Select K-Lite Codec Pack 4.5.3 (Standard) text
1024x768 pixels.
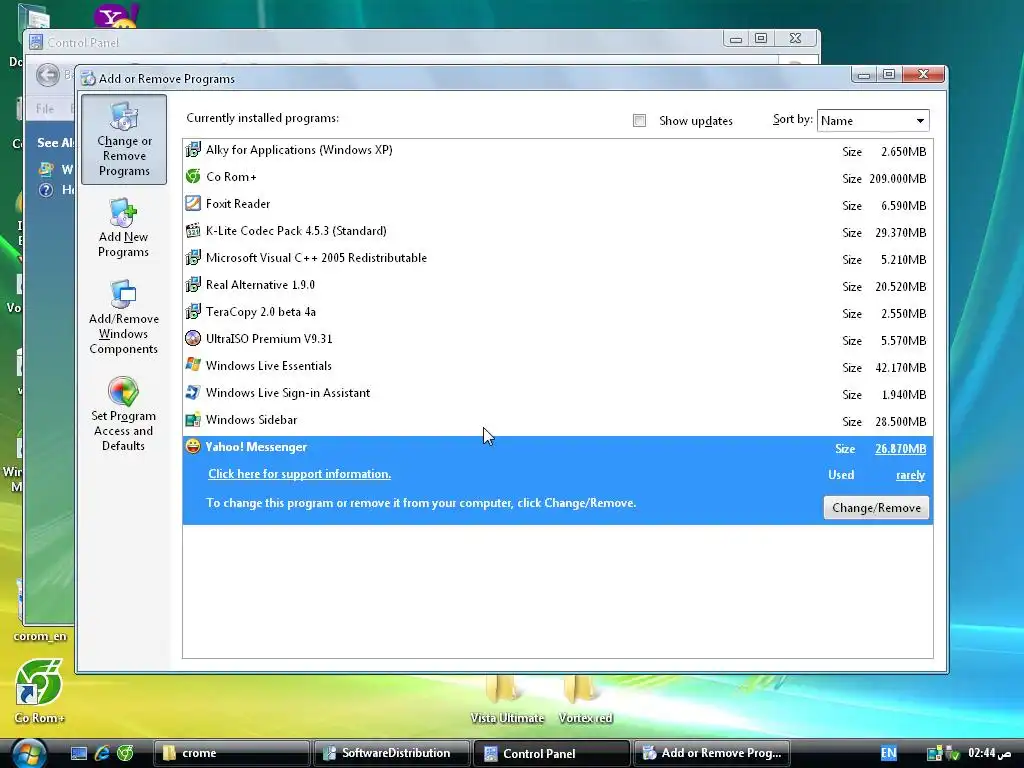pos(296,231)
